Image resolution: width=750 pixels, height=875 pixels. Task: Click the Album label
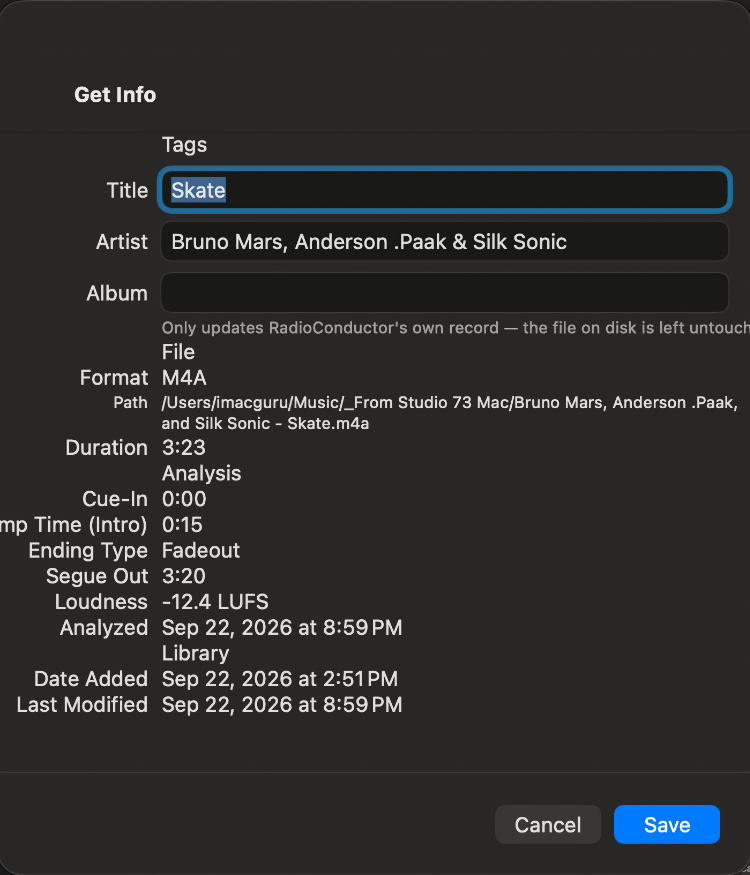(x=117, y=293)
